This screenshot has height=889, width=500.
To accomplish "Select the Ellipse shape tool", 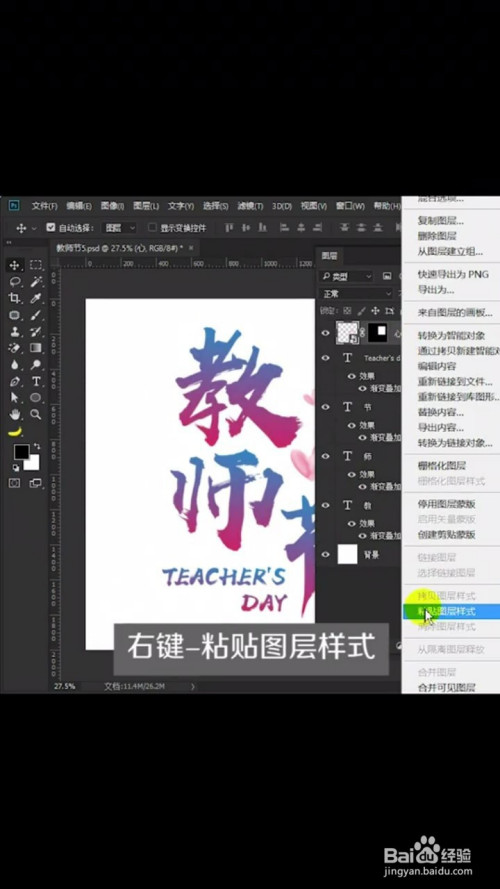I will [36, 397].
